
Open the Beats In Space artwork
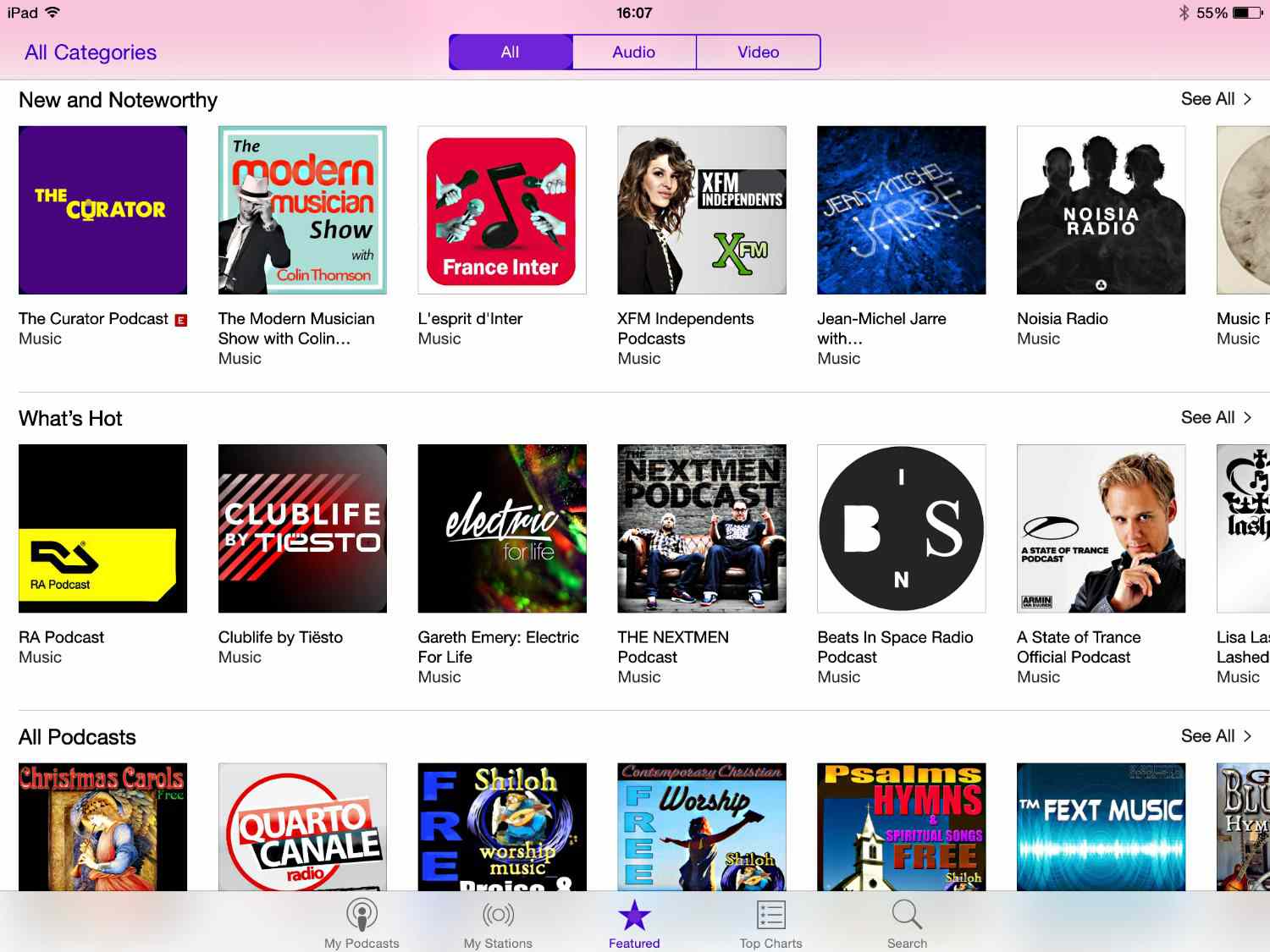pos(901,528)
